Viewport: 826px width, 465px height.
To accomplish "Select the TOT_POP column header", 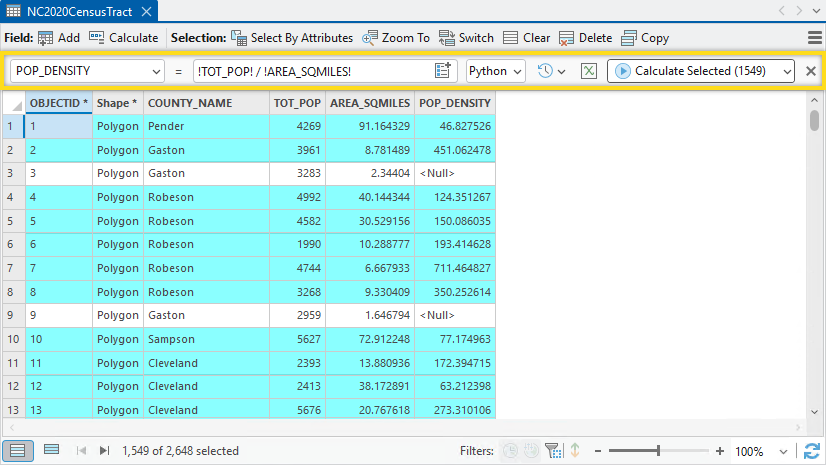I will (x=297, y=103).
